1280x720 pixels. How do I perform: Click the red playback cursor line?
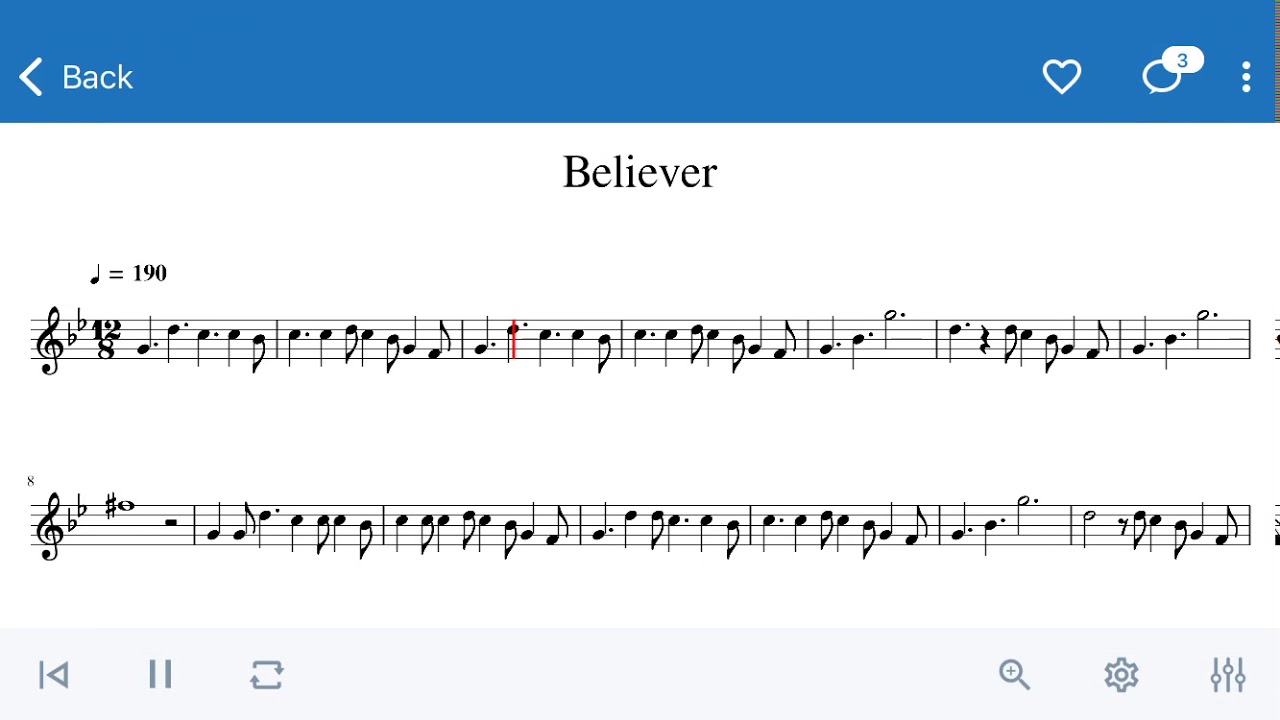(x=514, y=341)
